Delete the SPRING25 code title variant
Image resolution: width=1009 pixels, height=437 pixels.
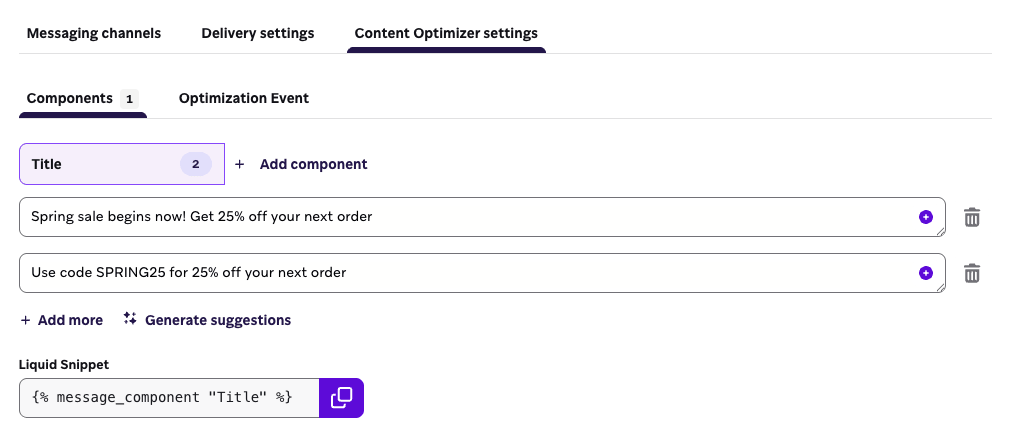pos(971,273)
